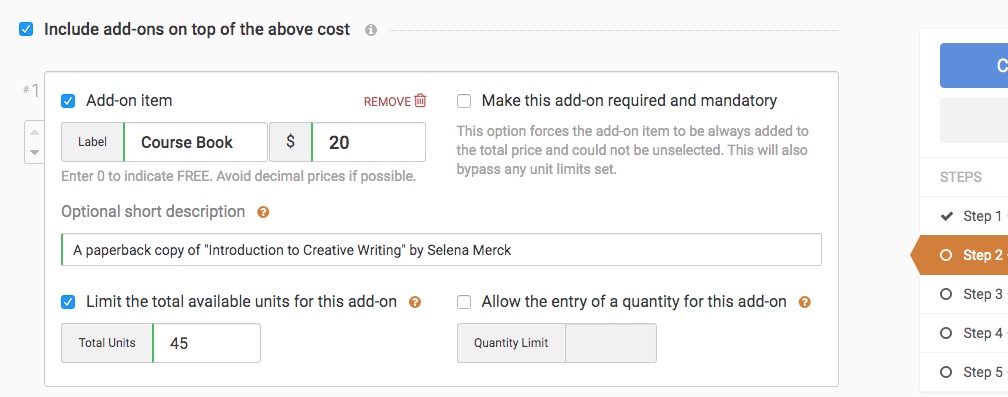Click the blue button at top right
Screen dimensions: 1008x397
[974, 66]
